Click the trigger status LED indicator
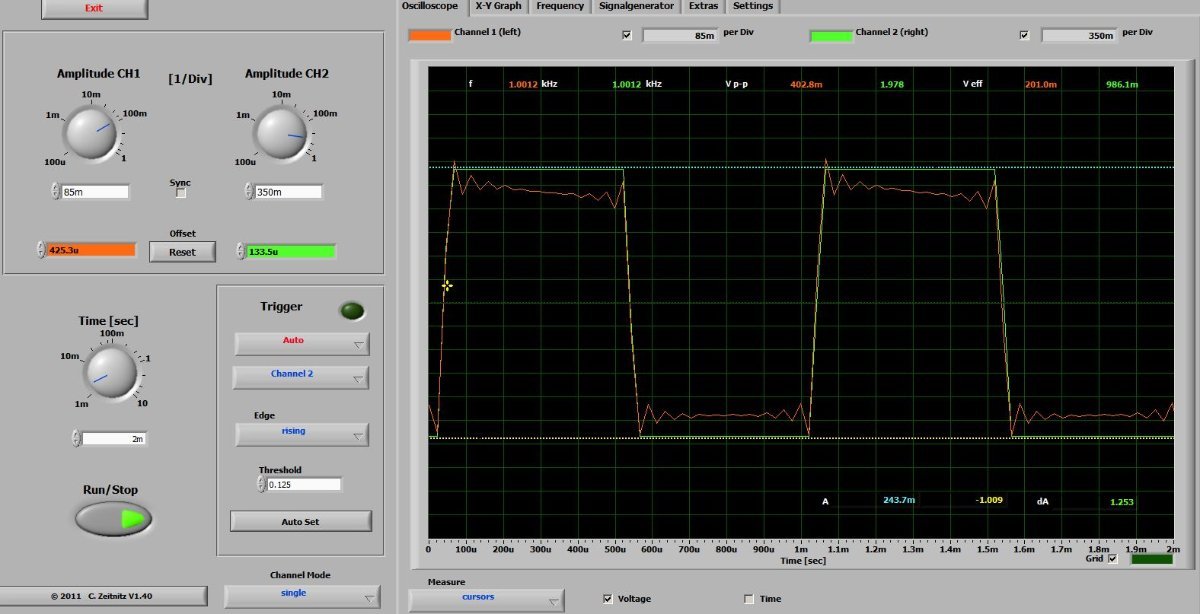 tap(352, 311)
